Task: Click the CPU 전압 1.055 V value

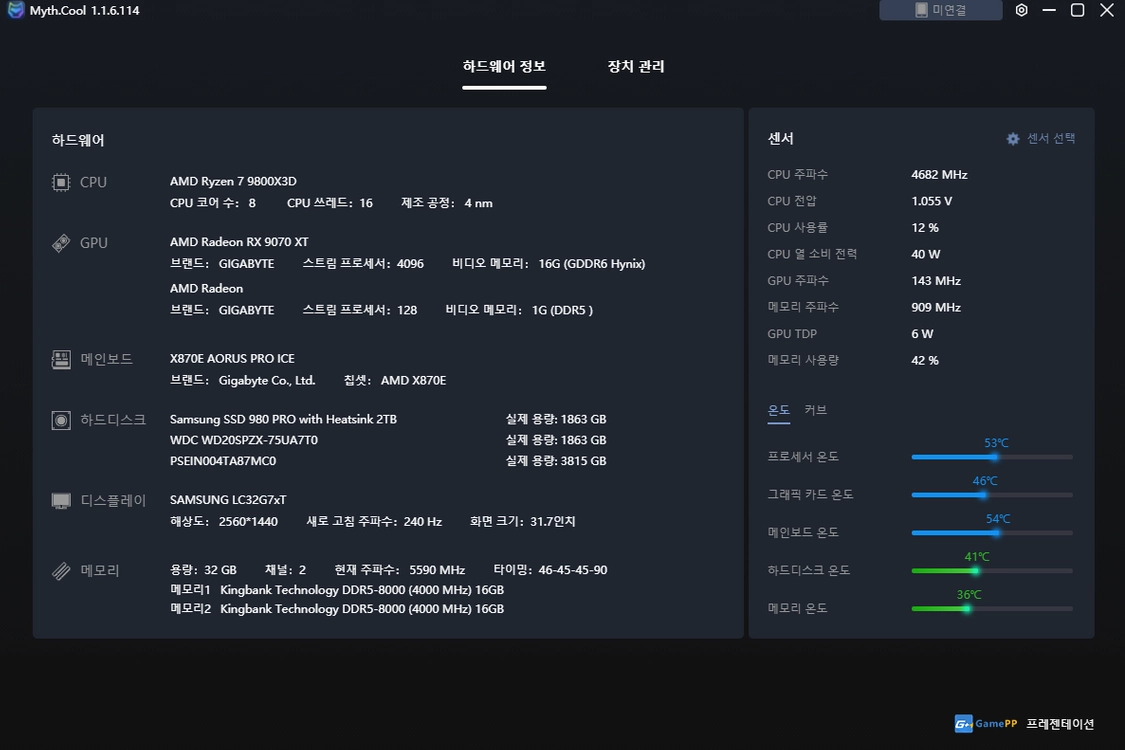Action: click(931, 201)
